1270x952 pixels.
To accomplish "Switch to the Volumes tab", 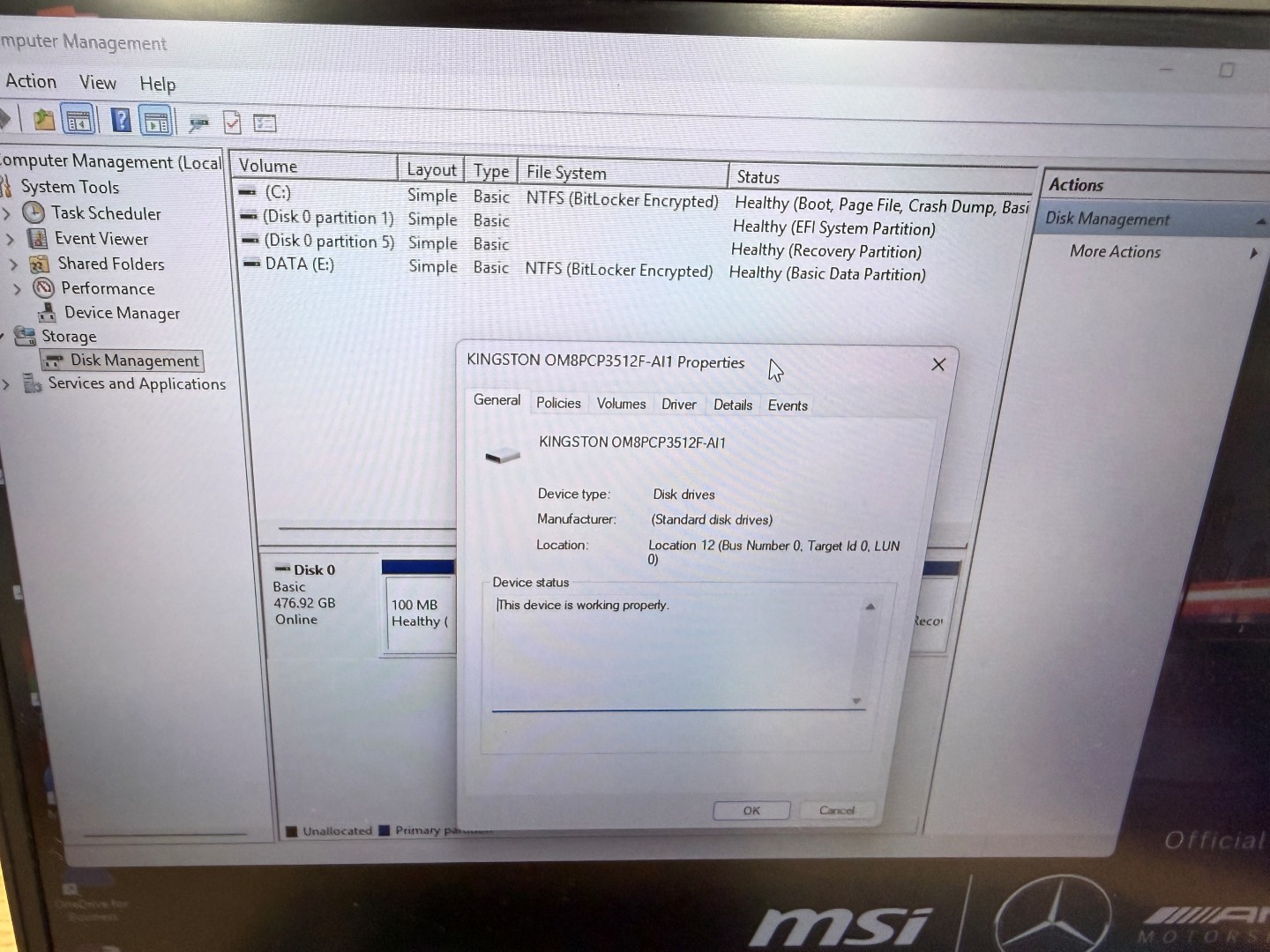I will point(621,404).
